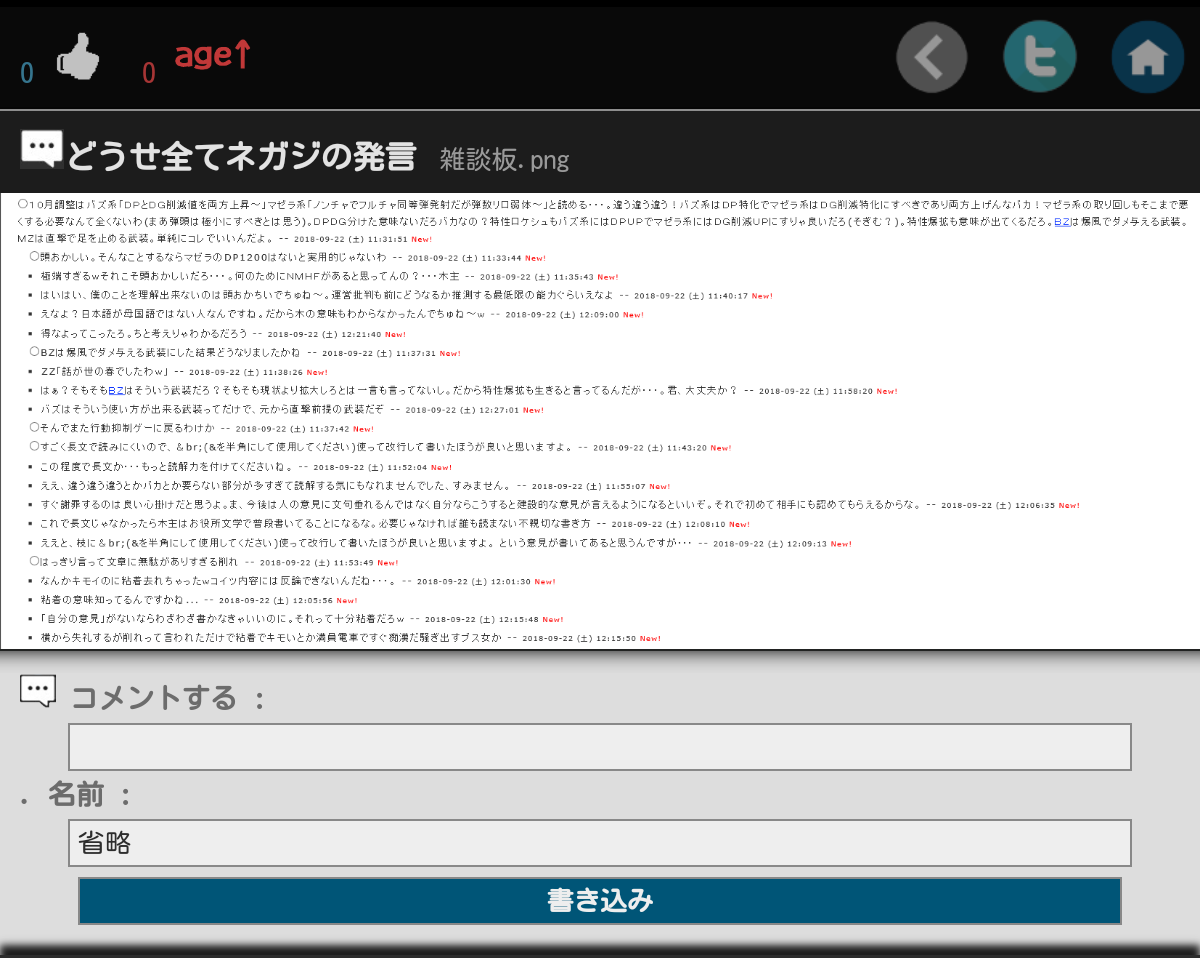Viewport: 1200px width, 958px height.
Task: Focus the コメントする comment input box
Action: coord(600,747)
